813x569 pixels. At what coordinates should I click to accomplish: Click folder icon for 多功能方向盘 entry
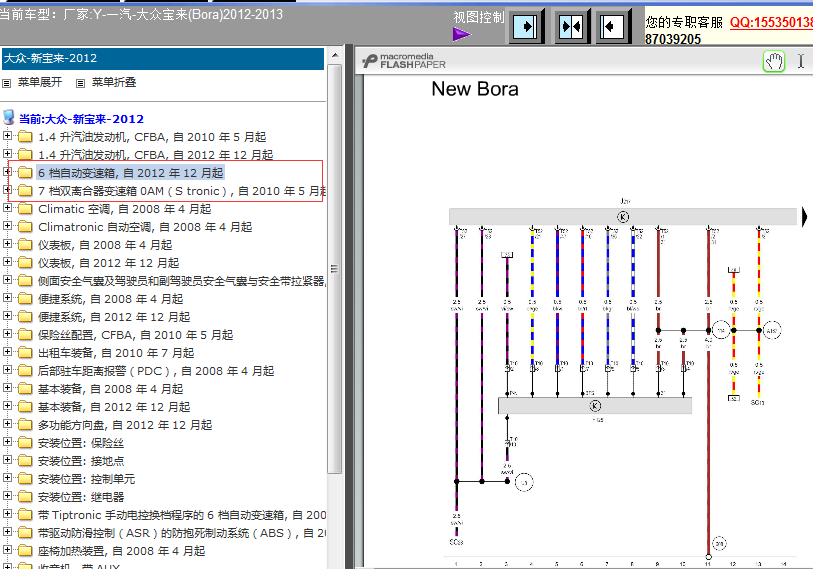[x=25, y=425]
